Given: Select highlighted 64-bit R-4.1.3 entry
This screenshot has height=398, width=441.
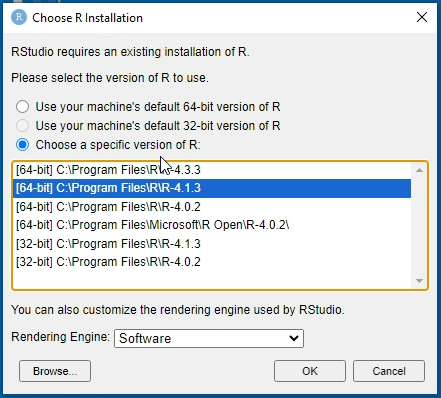Looking at the screenshot, I should [x=212, y=188].
